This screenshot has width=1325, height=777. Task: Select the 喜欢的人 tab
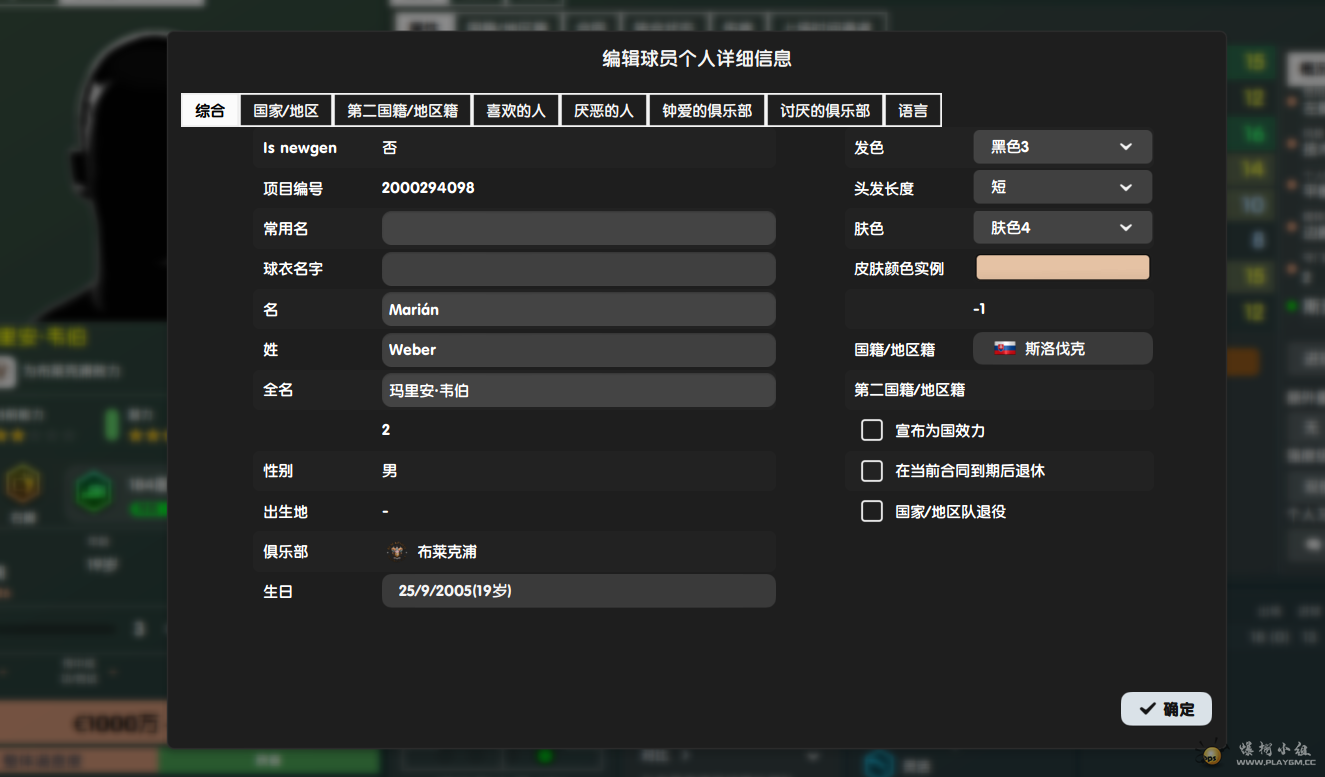coord(516,110)
